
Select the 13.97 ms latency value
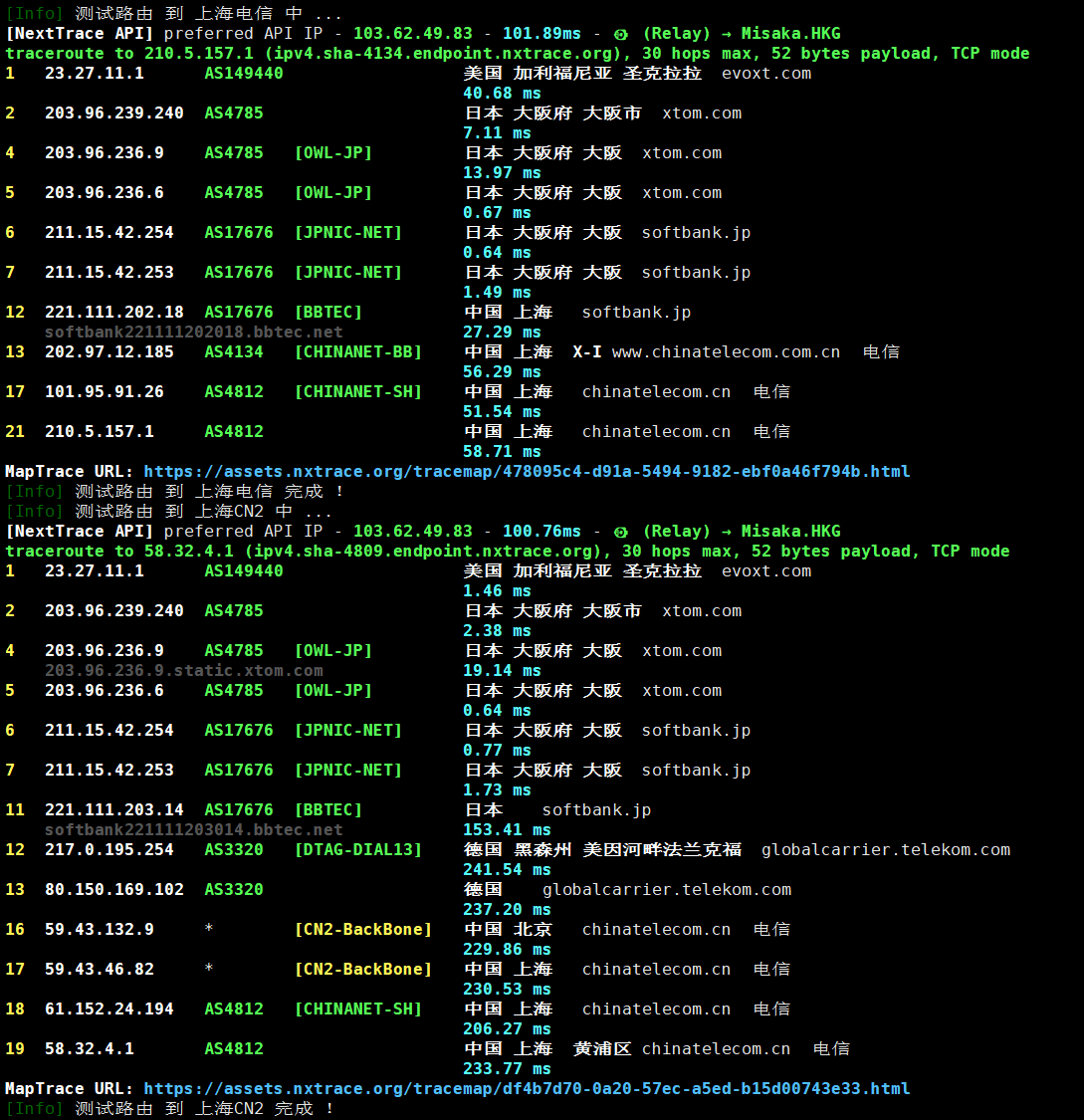(502, 173)
